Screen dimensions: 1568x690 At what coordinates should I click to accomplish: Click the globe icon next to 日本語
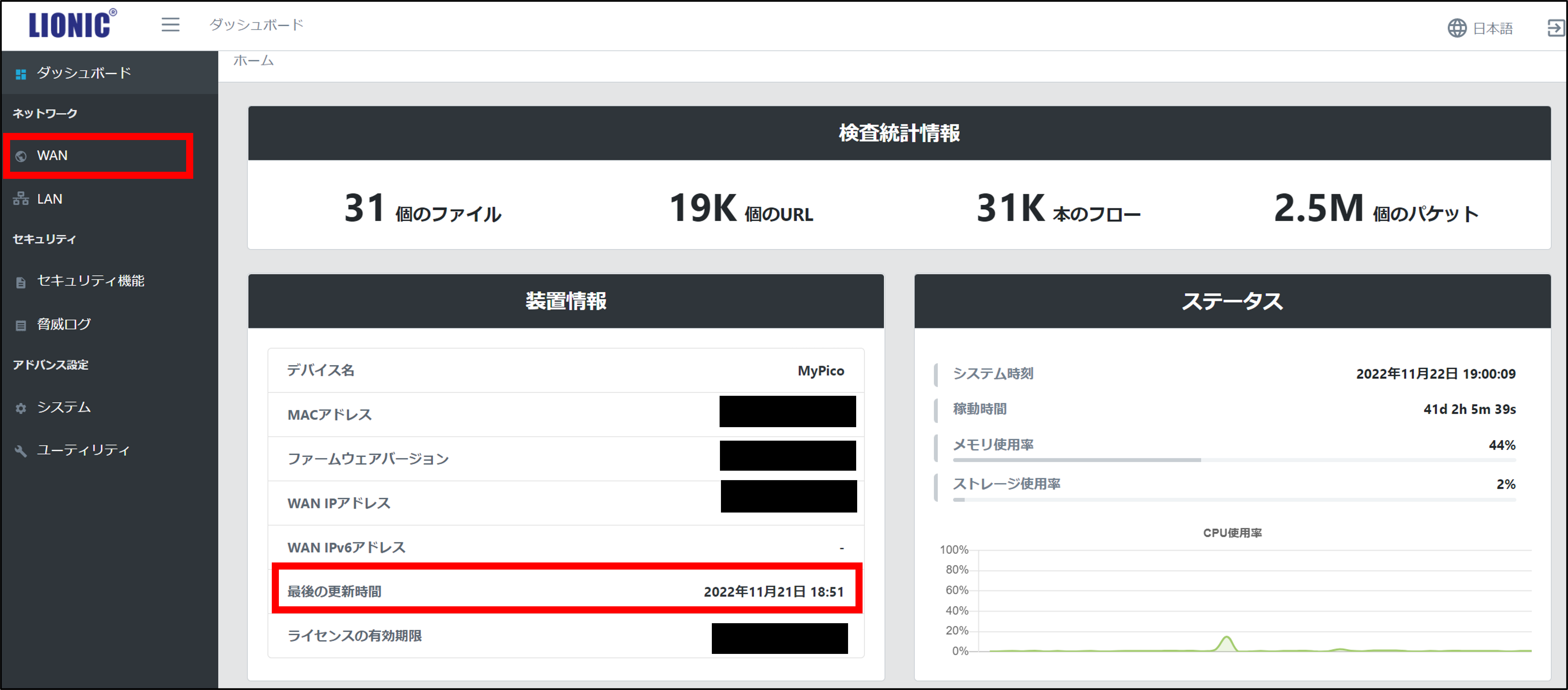1458,28
